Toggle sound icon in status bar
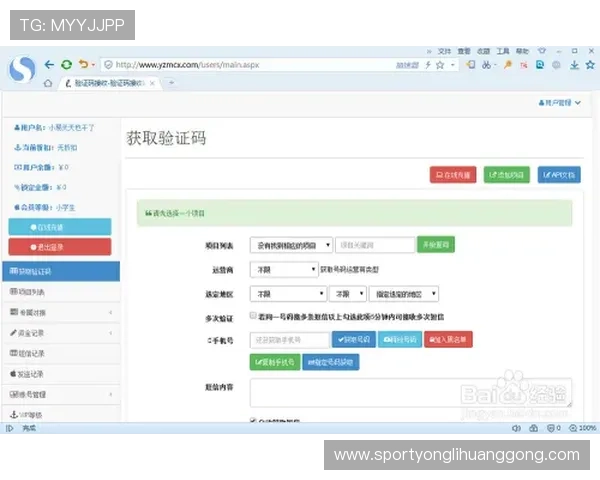This screenshot has width=600, height=480. coord(516,428)
